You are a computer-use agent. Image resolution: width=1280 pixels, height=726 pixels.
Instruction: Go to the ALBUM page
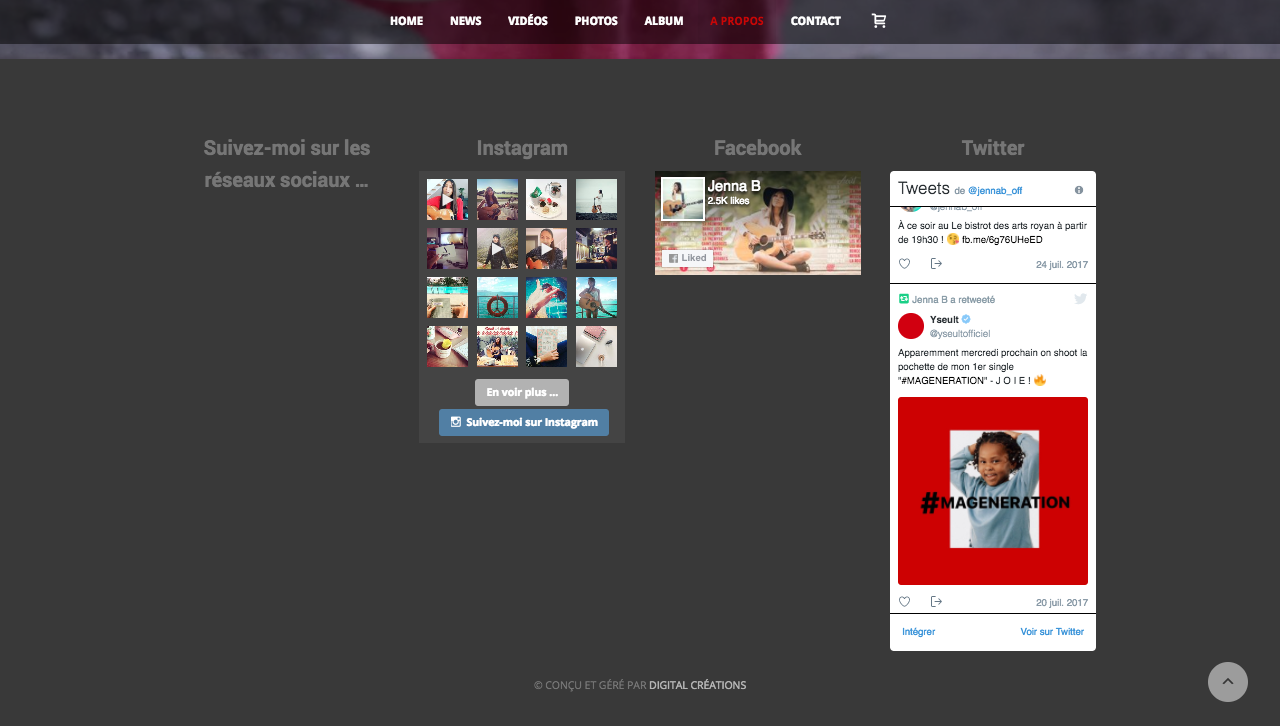pyautogui.click(x=664, y=21)
